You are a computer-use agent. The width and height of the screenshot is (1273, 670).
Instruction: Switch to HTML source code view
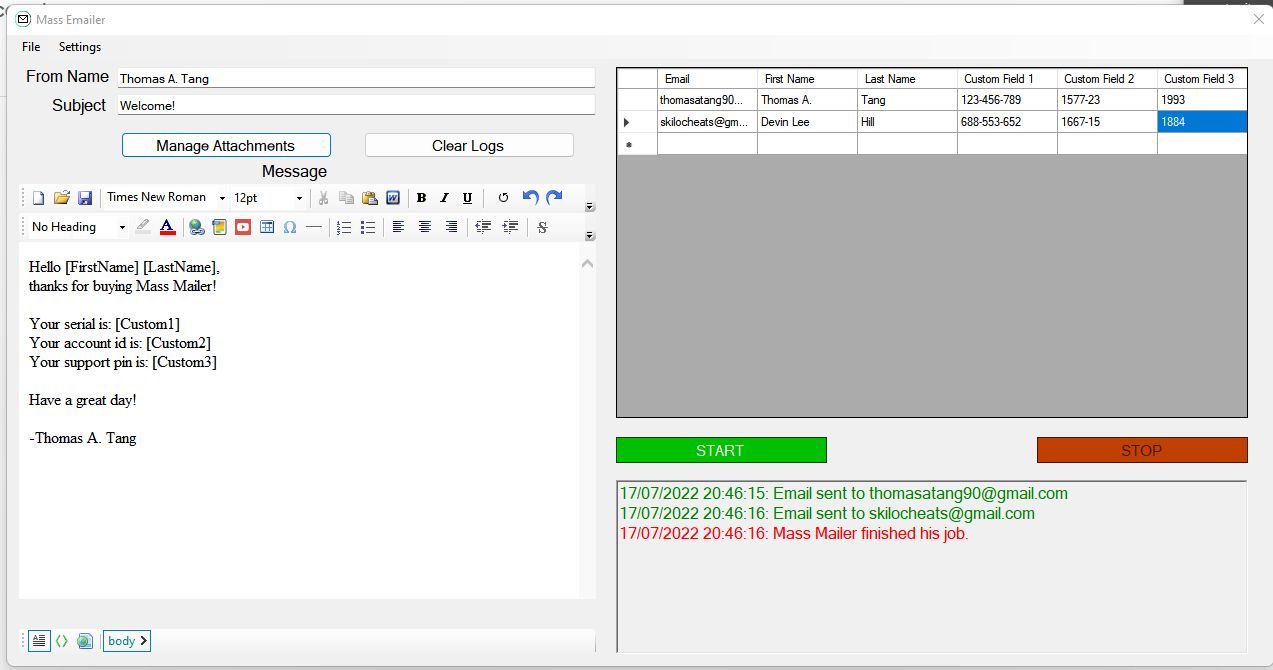(62, 641)
